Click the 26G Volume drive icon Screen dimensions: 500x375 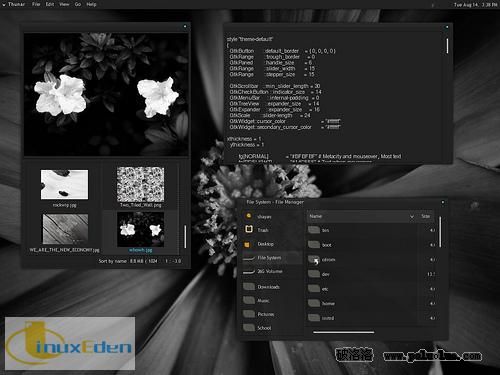pos(249,272)
